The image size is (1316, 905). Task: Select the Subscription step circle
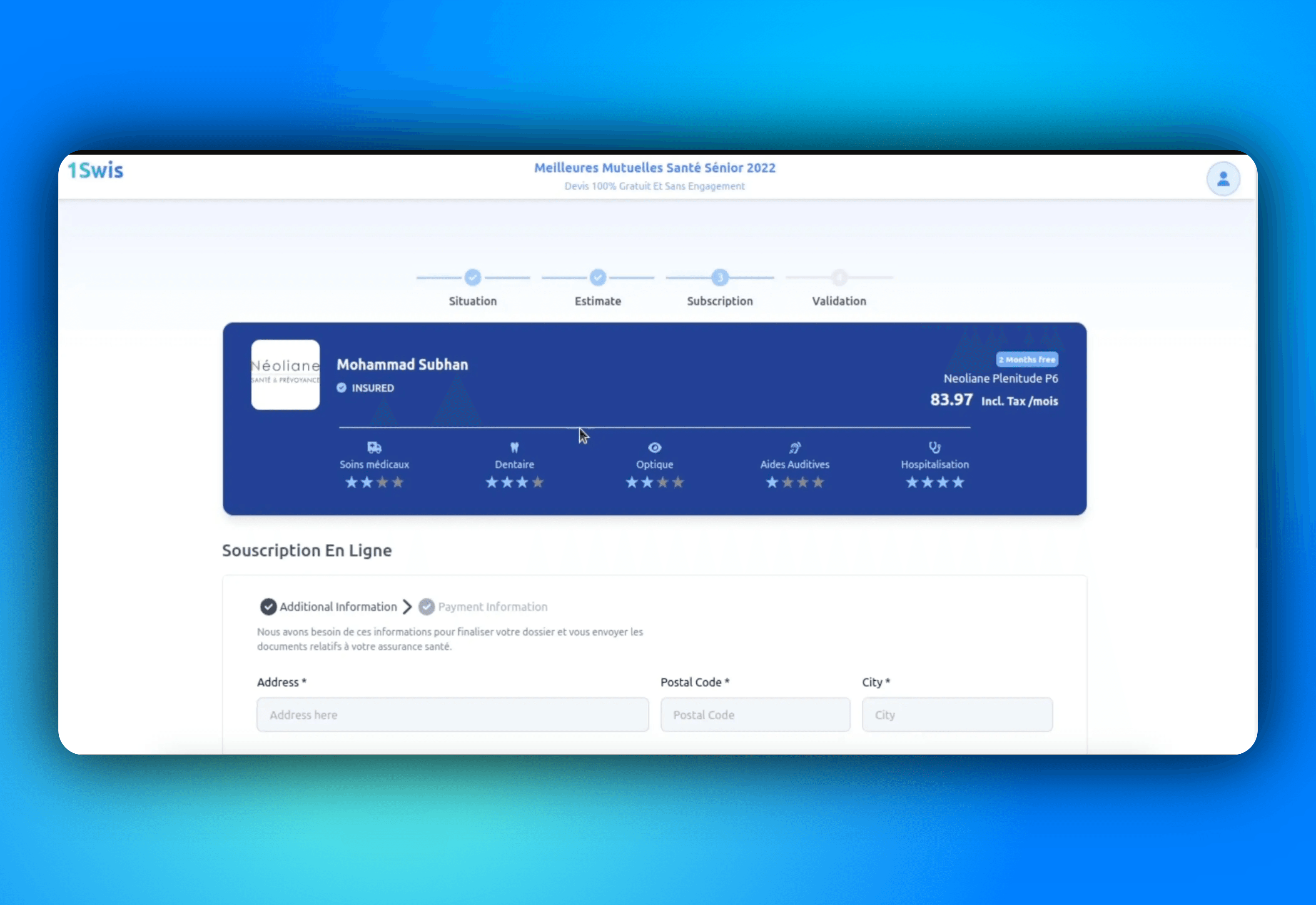tap(720, 277)
